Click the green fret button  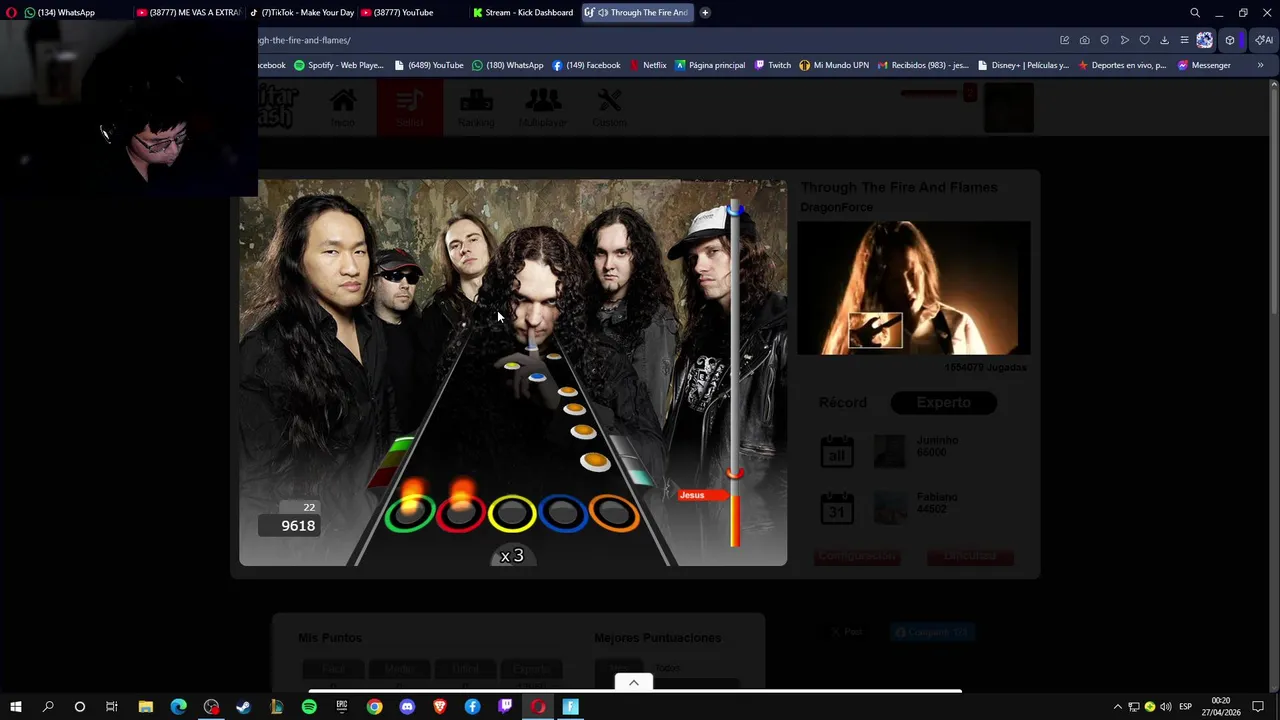409,514
